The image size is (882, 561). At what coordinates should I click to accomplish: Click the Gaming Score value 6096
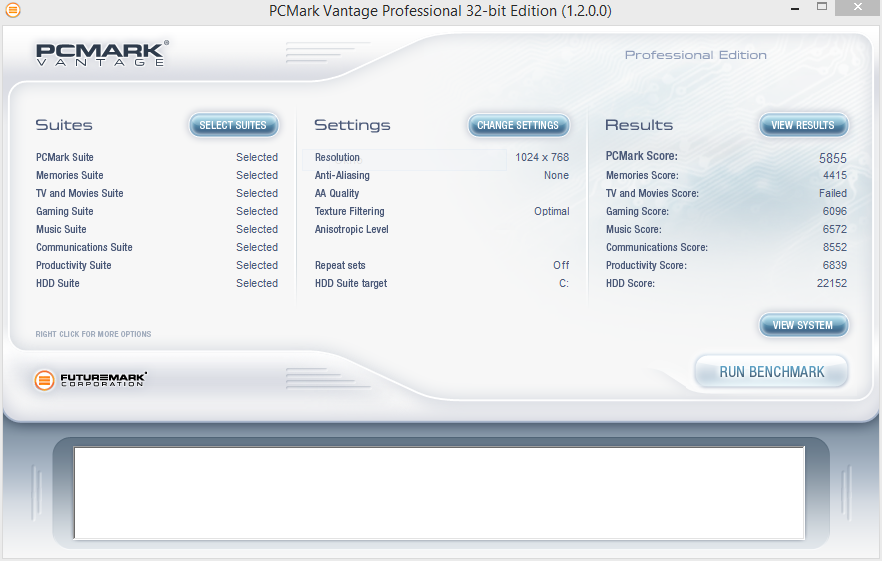[835, 212]
